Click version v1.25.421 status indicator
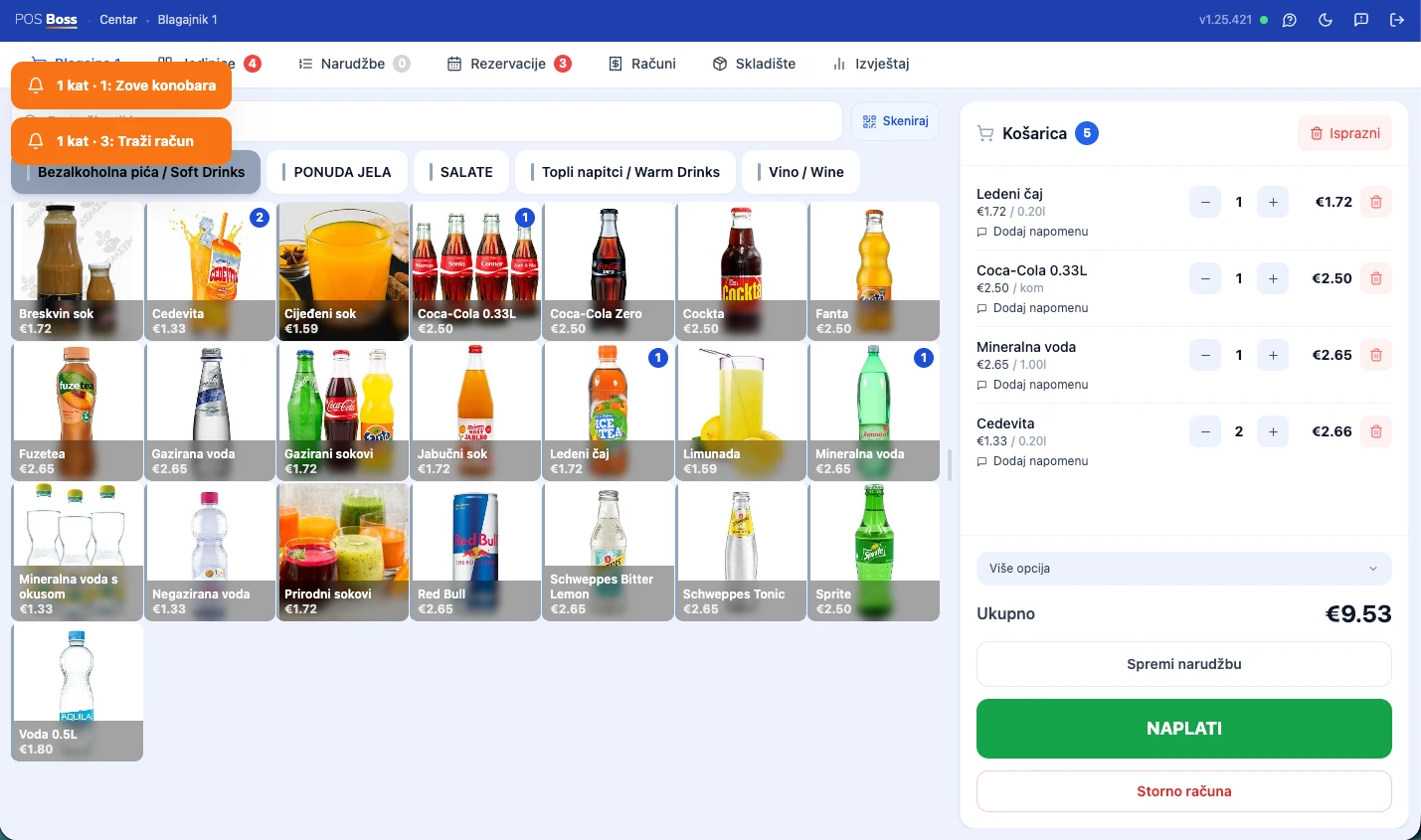Viewport: 1421px width, 840px height. point(1233,20)
